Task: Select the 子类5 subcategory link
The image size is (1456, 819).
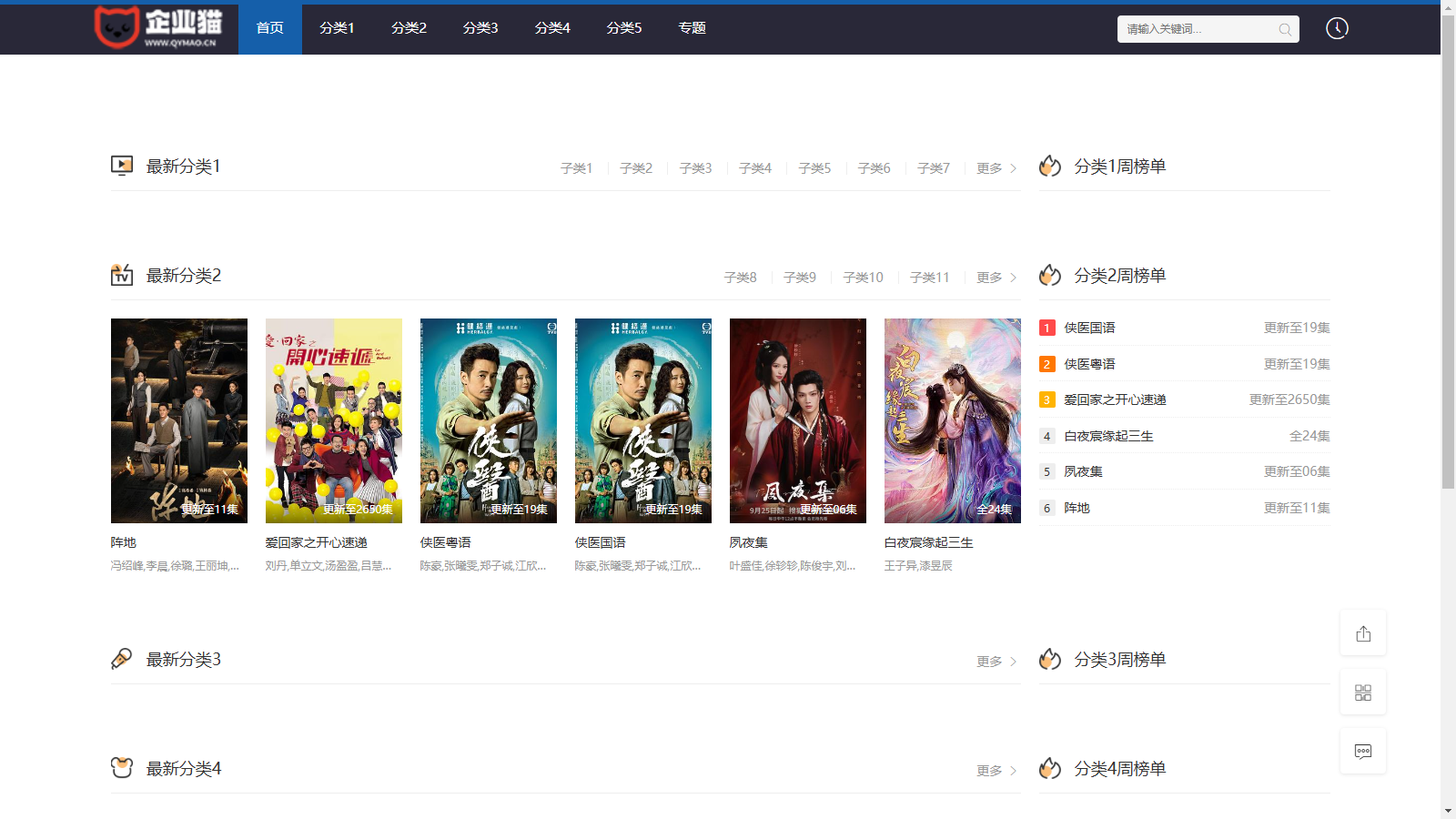Action: point(814,168)
